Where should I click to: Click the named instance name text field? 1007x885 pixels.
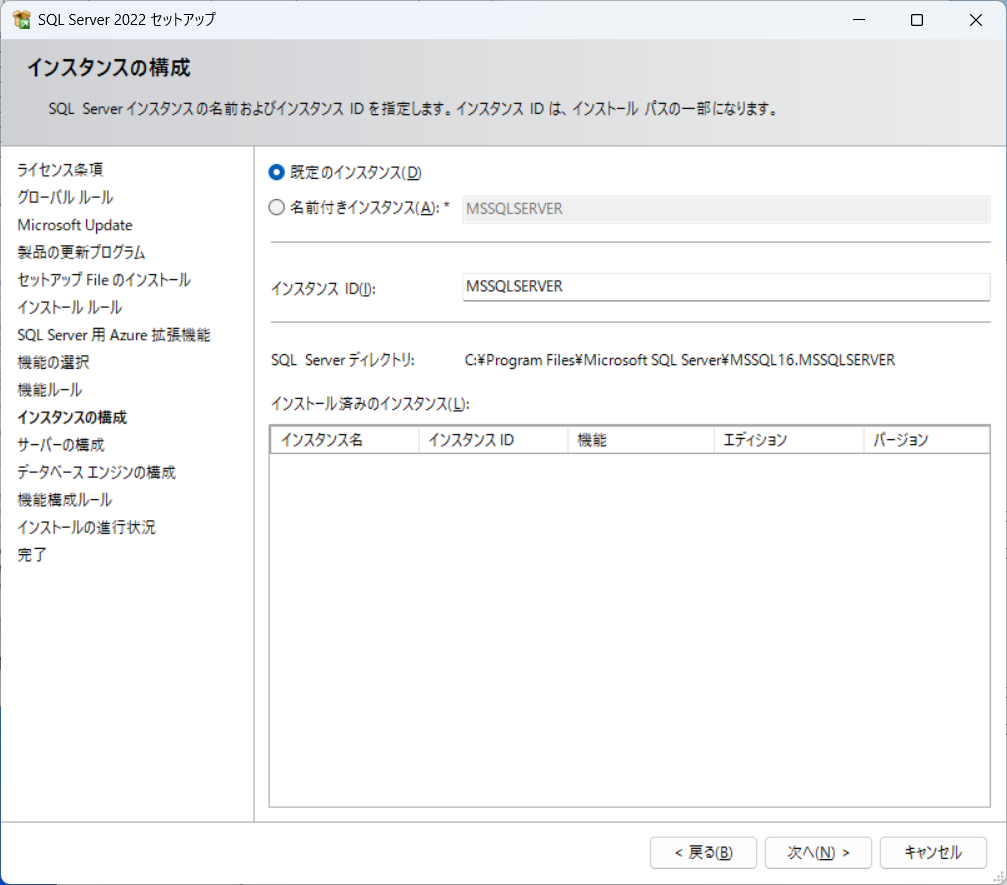click(x=725, y=209)
